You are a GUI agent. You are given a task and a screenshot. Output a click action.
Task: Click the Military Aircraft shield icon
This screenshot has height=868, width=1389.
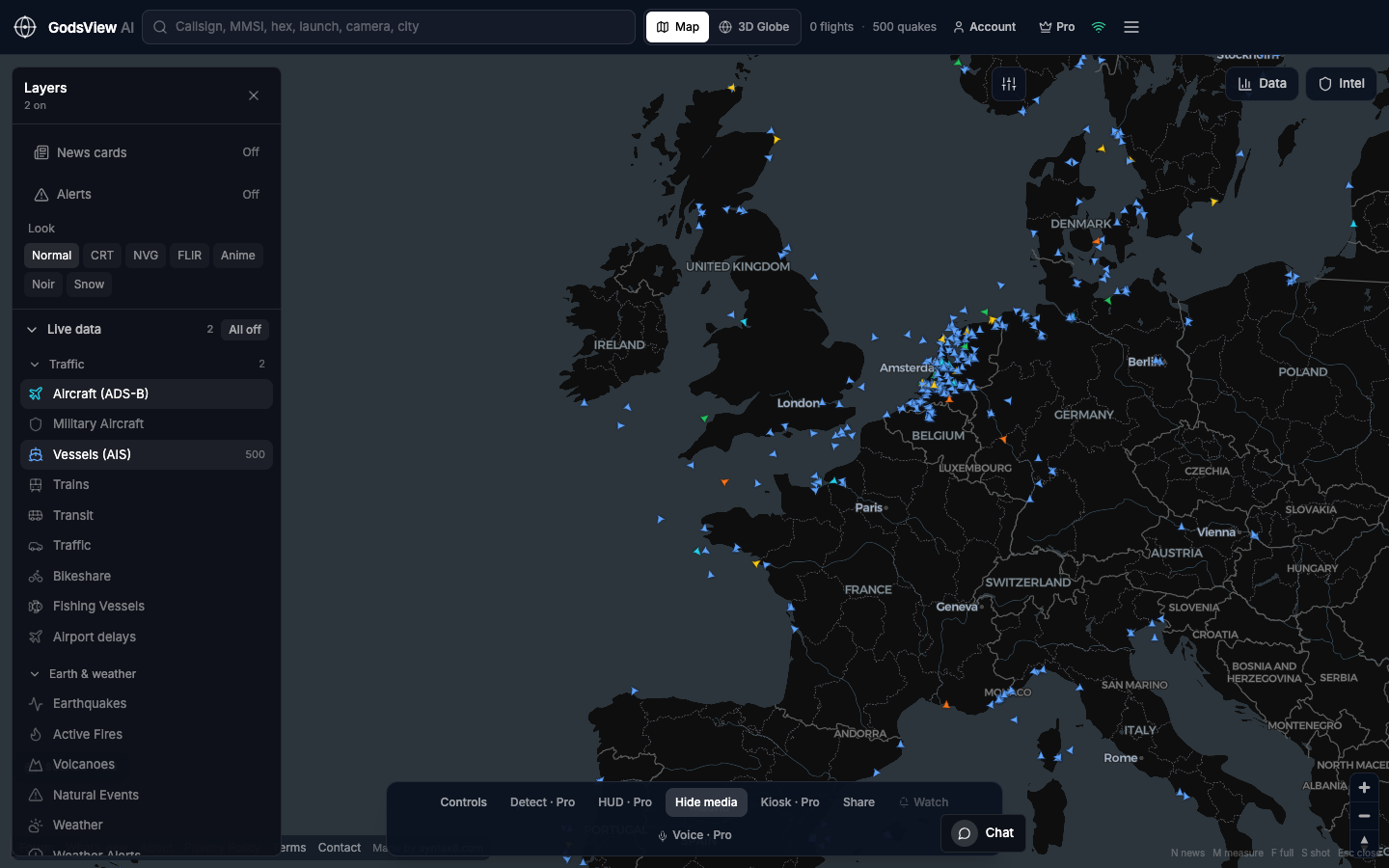(x=36, y=424)
